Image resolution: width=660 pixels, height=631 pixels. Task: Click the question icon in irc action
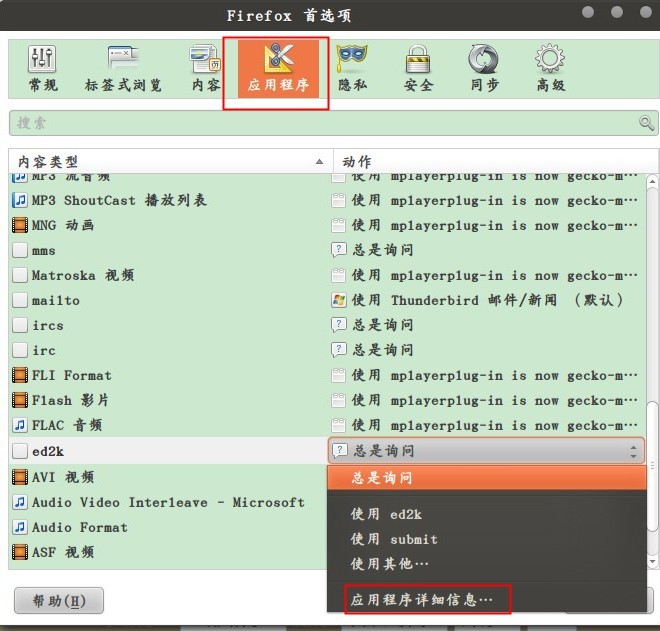click(339, 349)
